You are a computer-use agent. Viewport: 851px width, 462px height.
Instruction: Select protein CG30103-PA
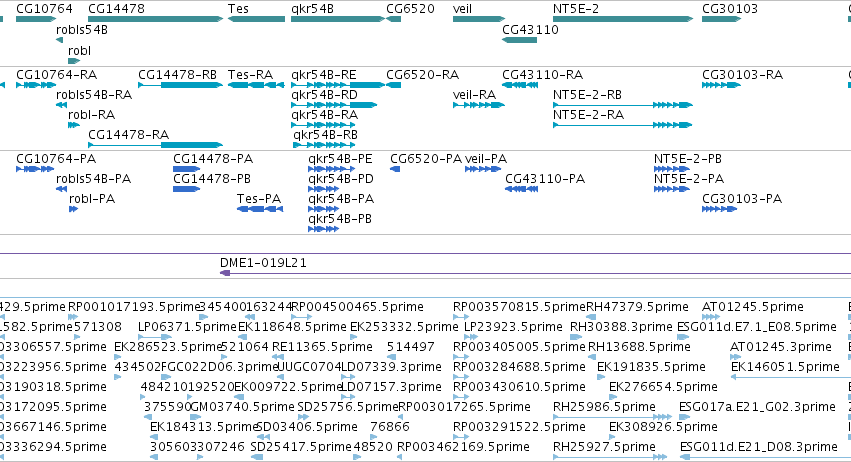pos(742,199)
